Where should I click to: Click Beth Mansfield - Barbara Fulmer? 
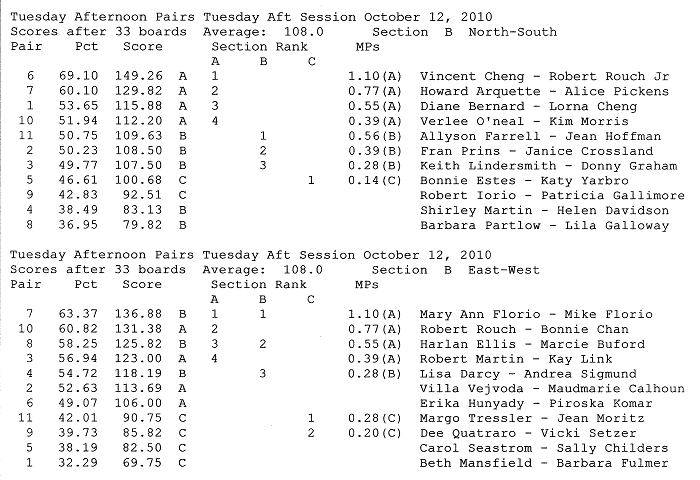[544, 463]
